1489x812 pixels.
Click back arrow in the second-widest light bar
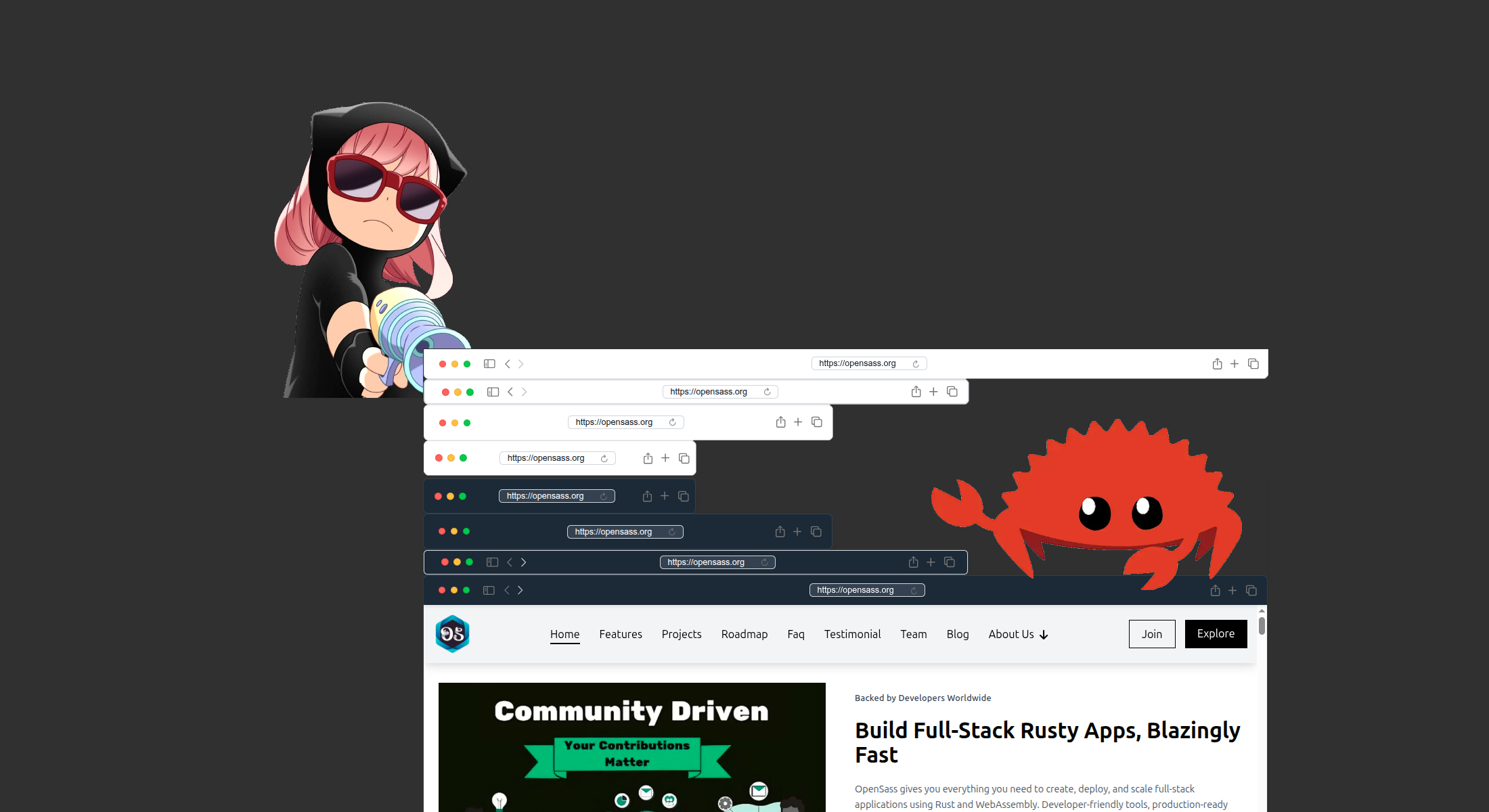coord(510,392)
